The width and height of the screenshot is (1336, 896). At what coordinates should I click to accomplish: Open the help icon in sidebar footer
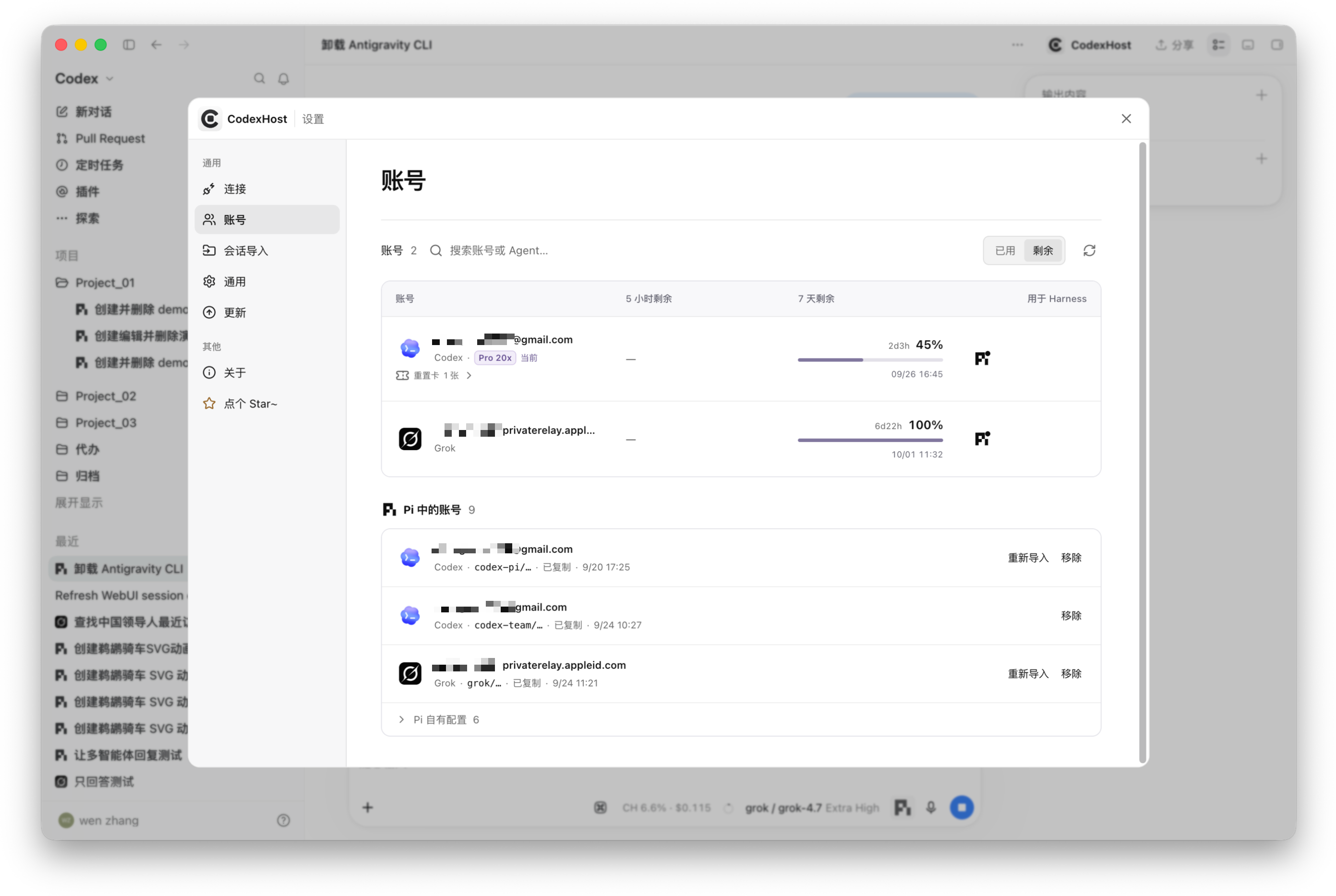pyautogui.click(x=283, y=820)
